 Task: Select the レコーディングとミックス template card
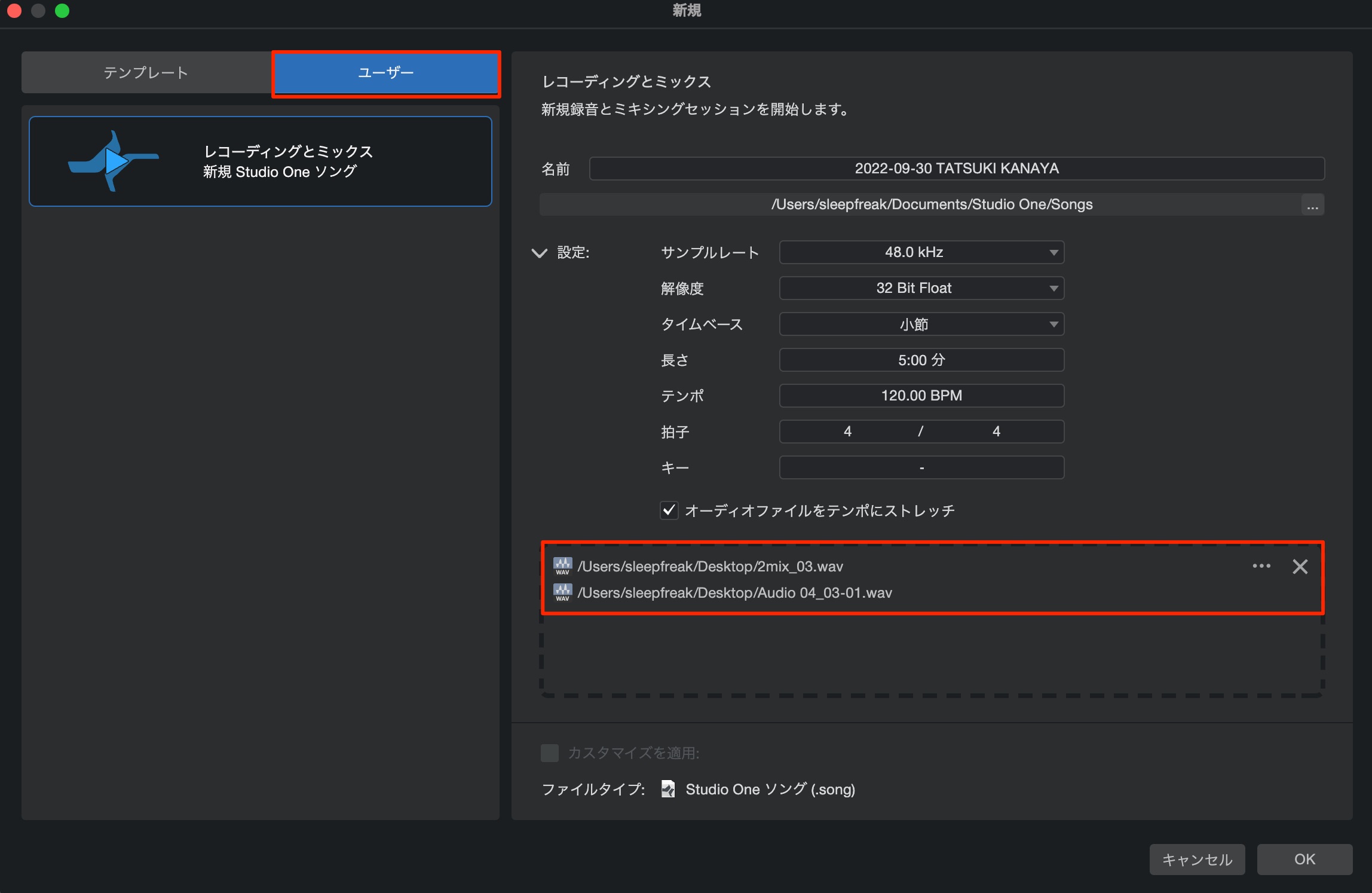click(261, 161)
